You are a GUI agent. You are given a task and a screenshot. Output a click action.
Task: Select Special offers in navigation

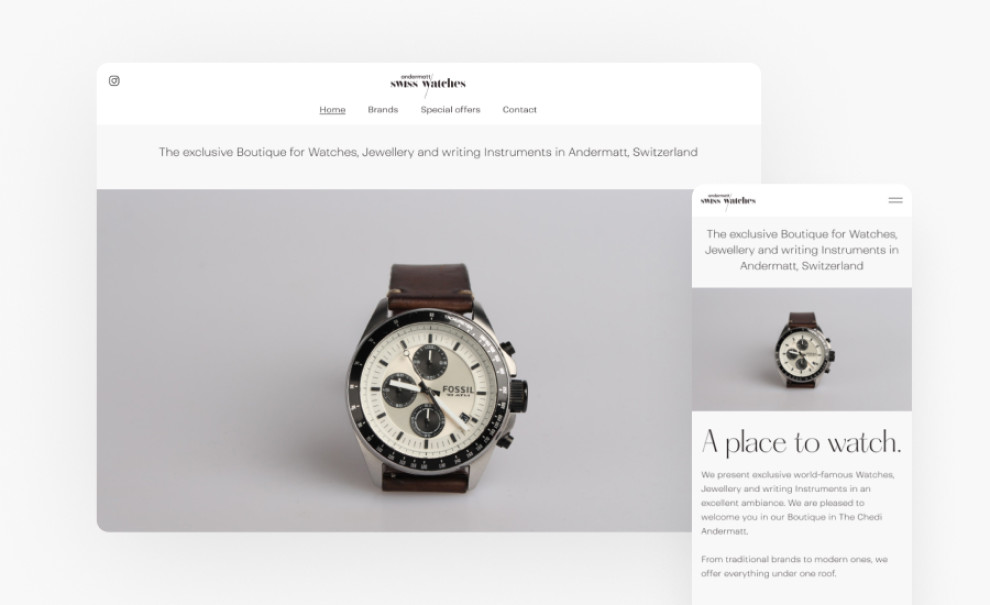pyautogui.click(x=450, y=110)
